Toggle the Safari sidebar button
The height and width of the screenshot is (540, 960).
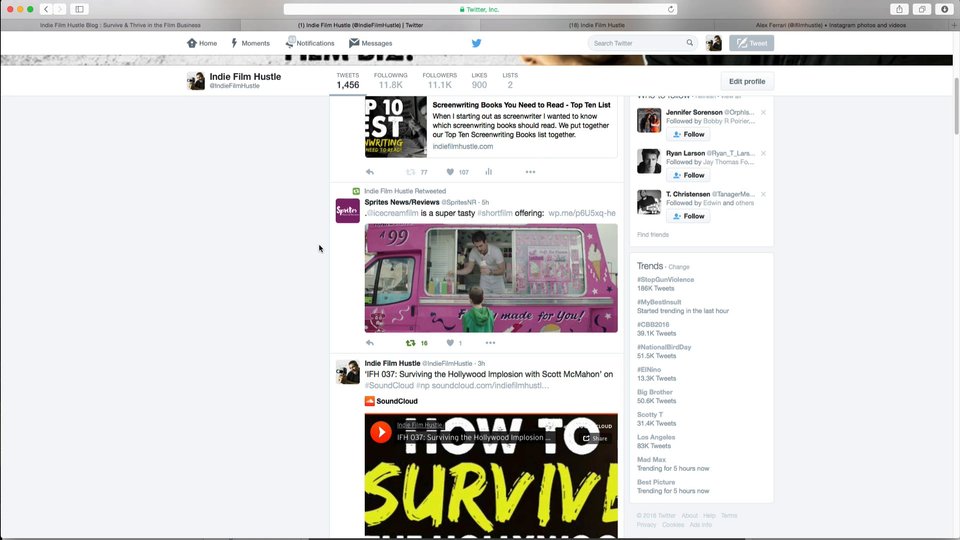(x=80, y=9)
